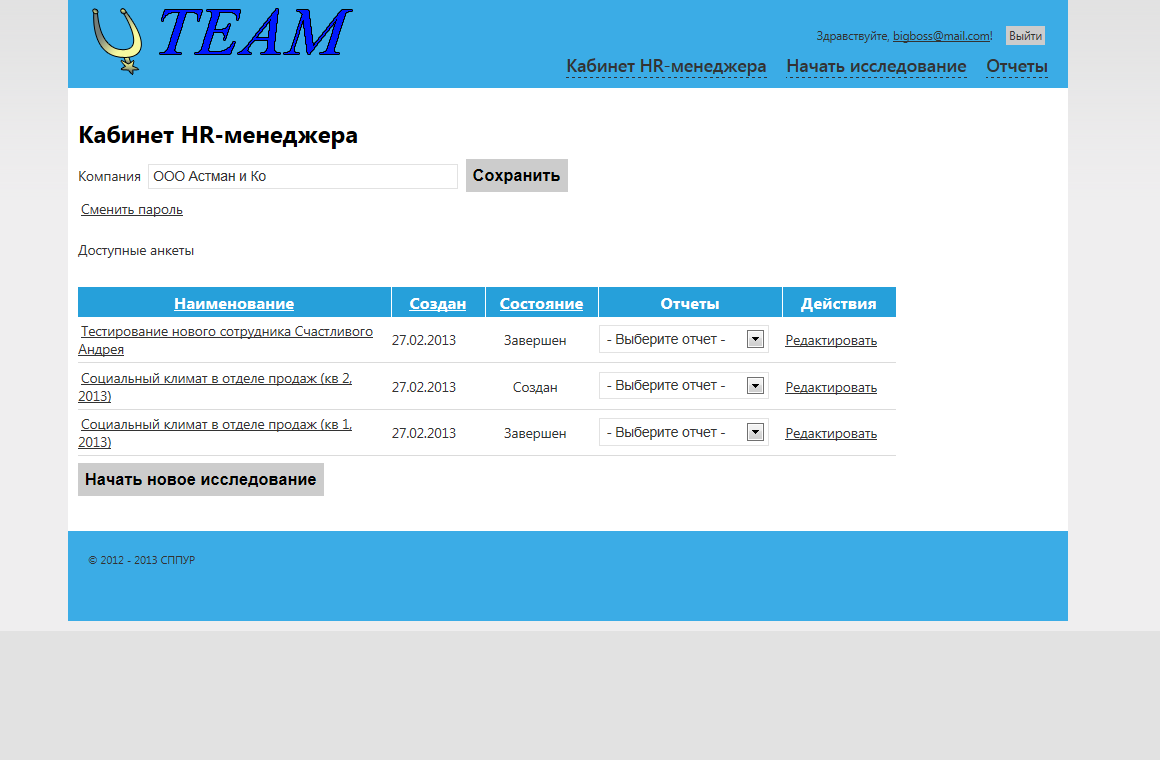Click Редактировать for Тестирование нового сотрудника row
Screen dimensions: 1160x760
click(x=831, y=340)
